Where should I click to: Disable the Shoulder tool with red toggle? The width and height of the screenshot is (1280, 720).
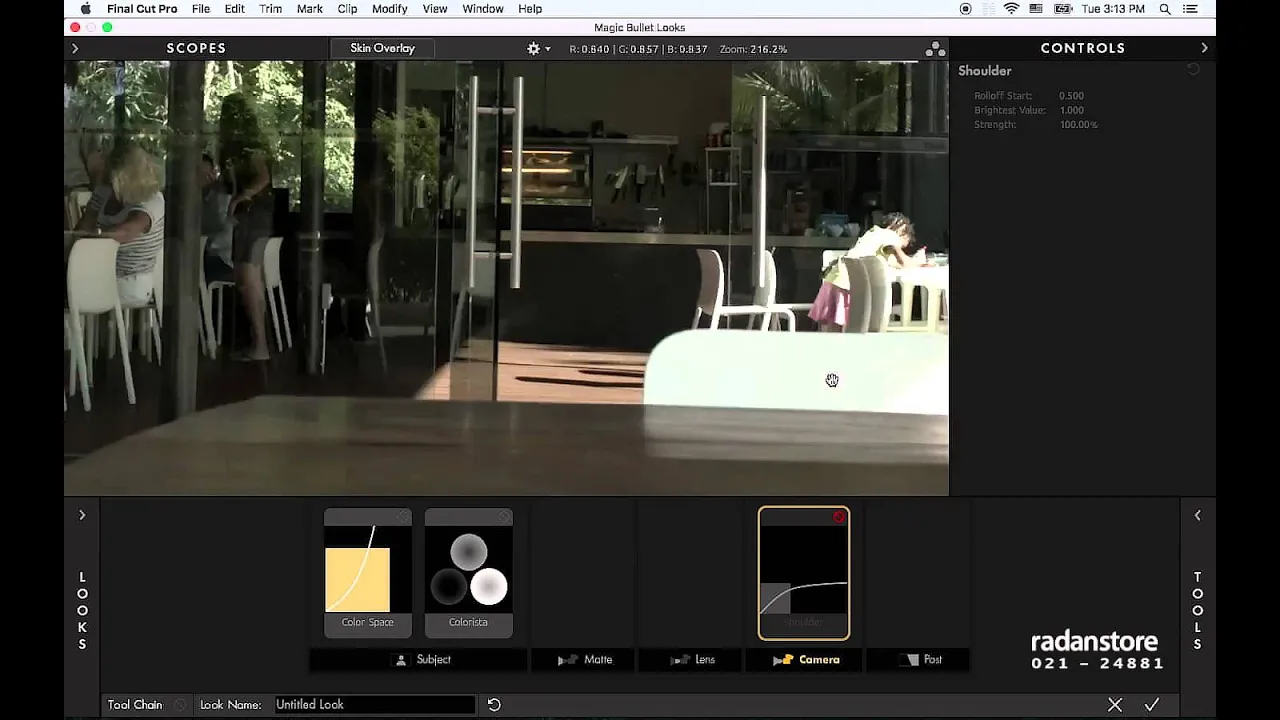point(839,517)
